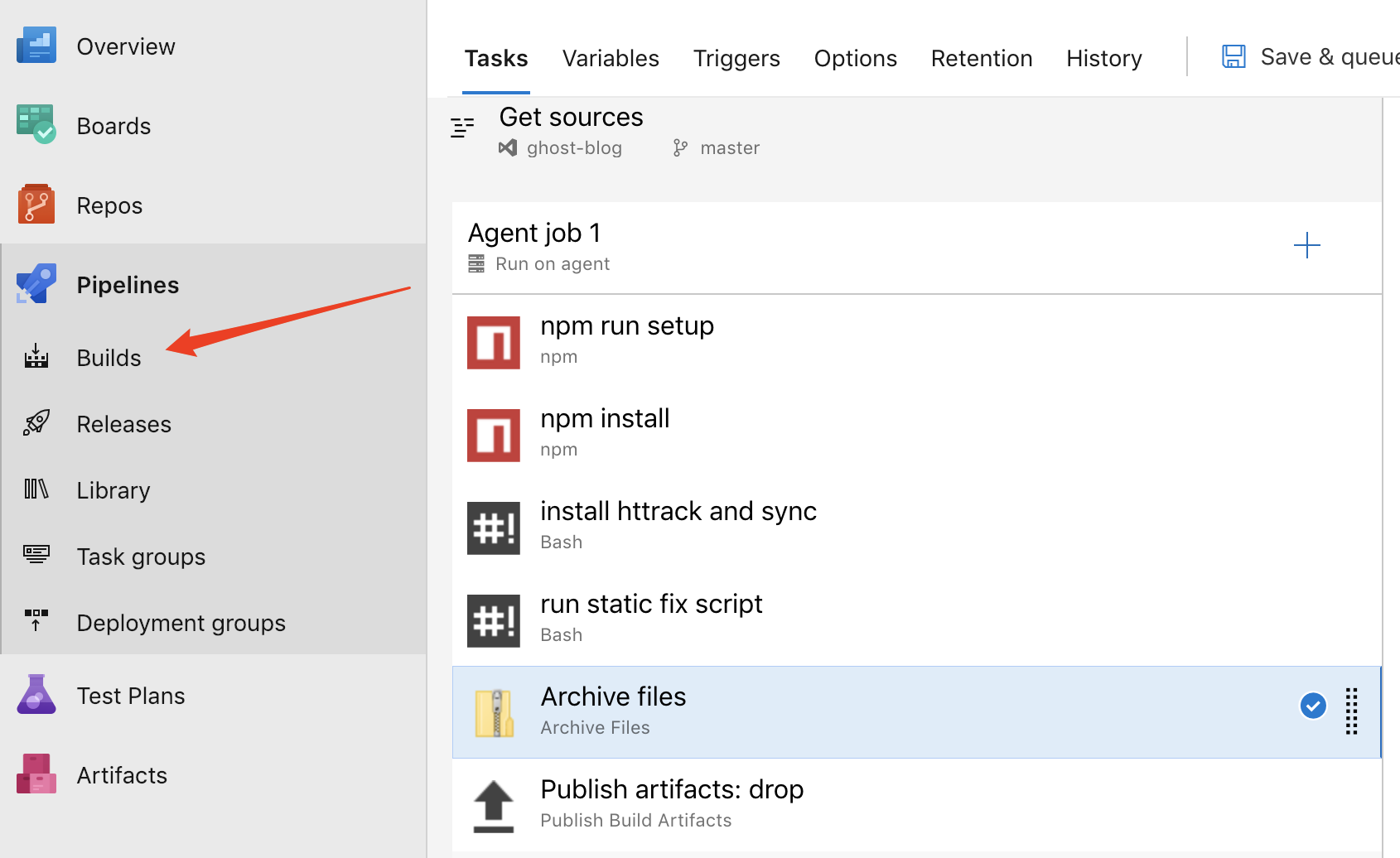Open Deployment groups page
Image resolution: width=1400 pixels, height=858 pixels.
click(x=181, y=623)
